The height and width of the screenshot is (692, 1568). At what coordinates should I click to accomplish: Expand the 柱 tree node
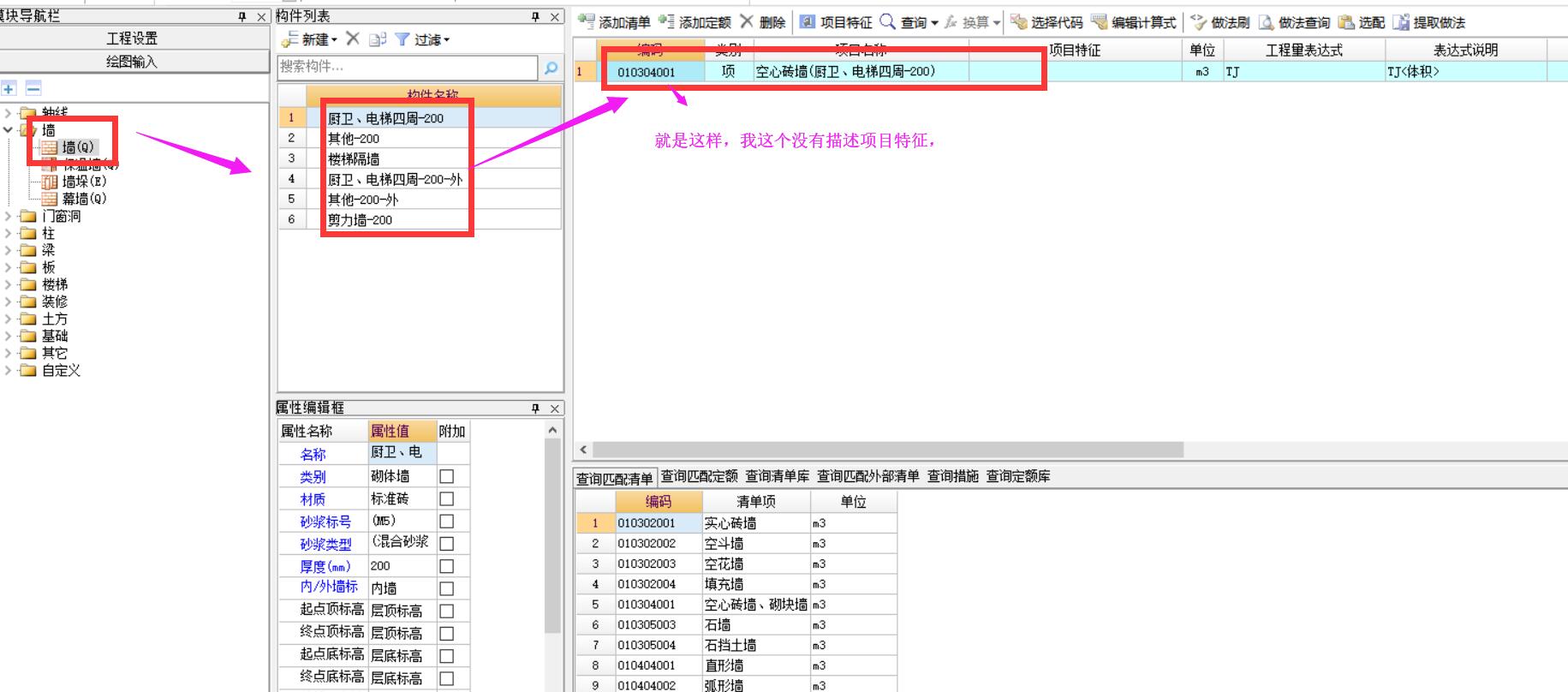(8, 233)
